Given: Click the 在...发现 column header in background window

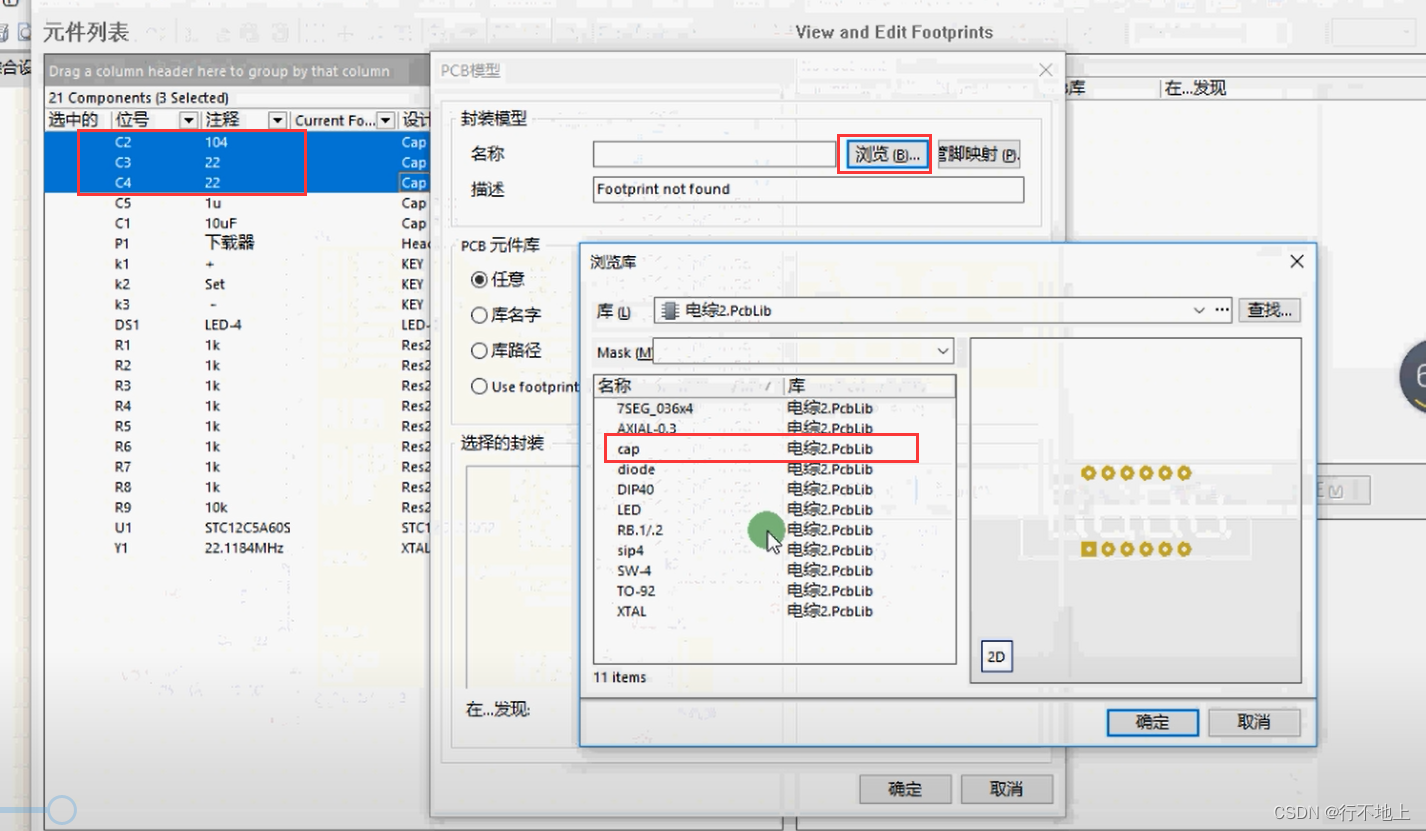Looking at the screenshot, I should (x=1195, y=88).
